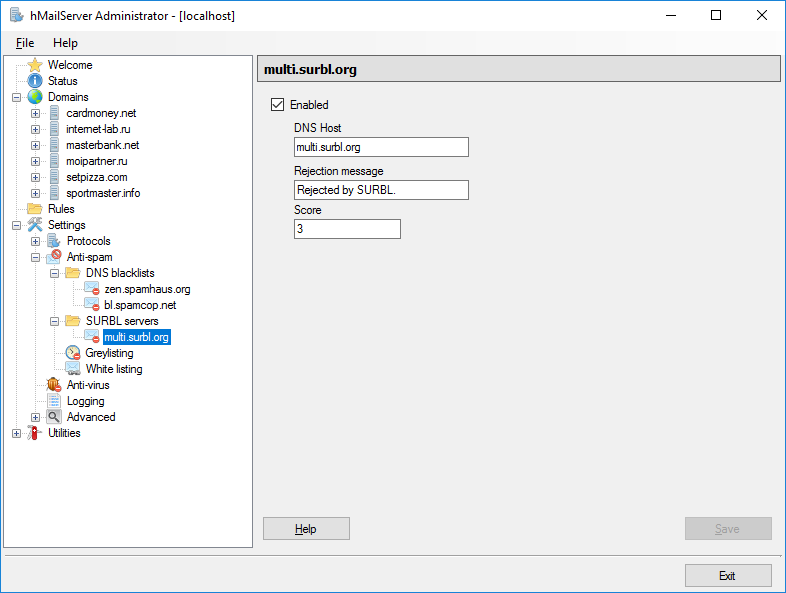786x593 pixels.
Task: Click the bl.spamcop.net envelope icon
Action: 92,305
